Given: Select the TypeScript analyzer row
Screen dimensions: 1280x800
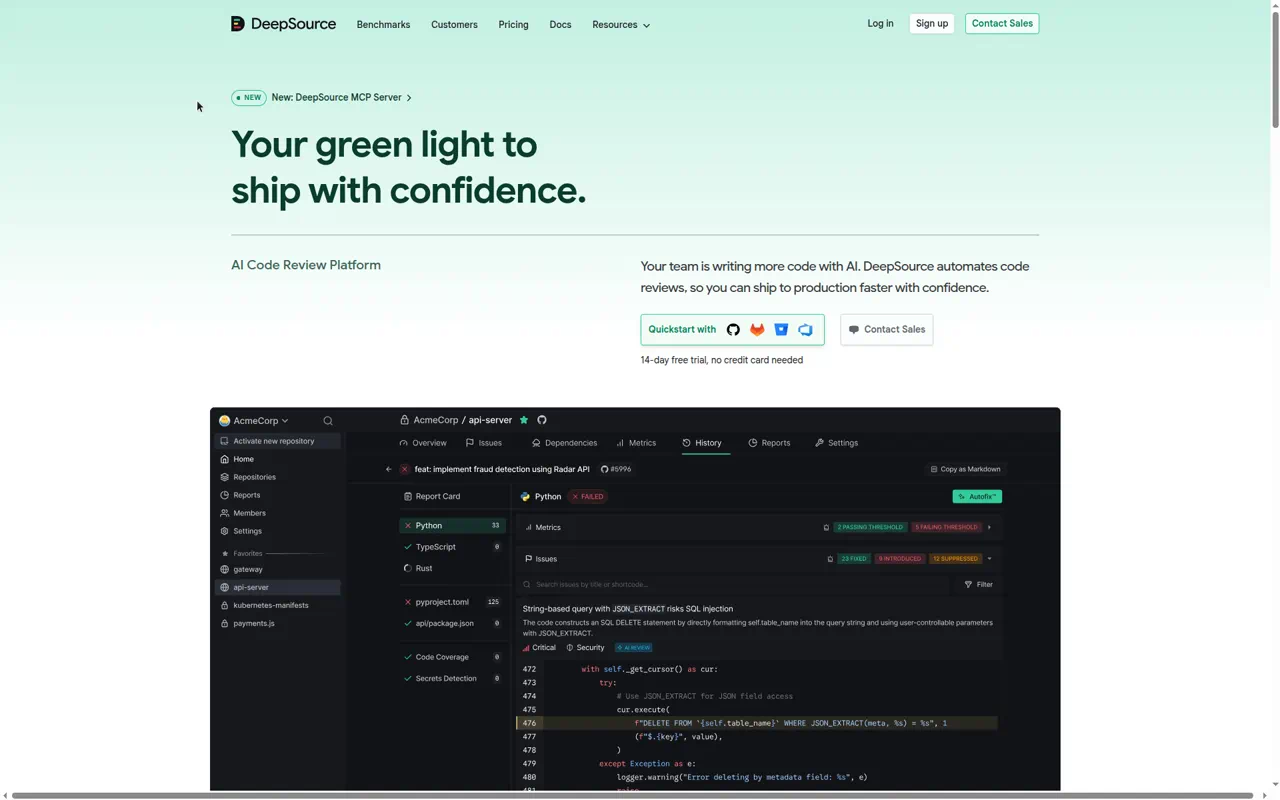Looking at the screenshot, I should click(452, 547).
